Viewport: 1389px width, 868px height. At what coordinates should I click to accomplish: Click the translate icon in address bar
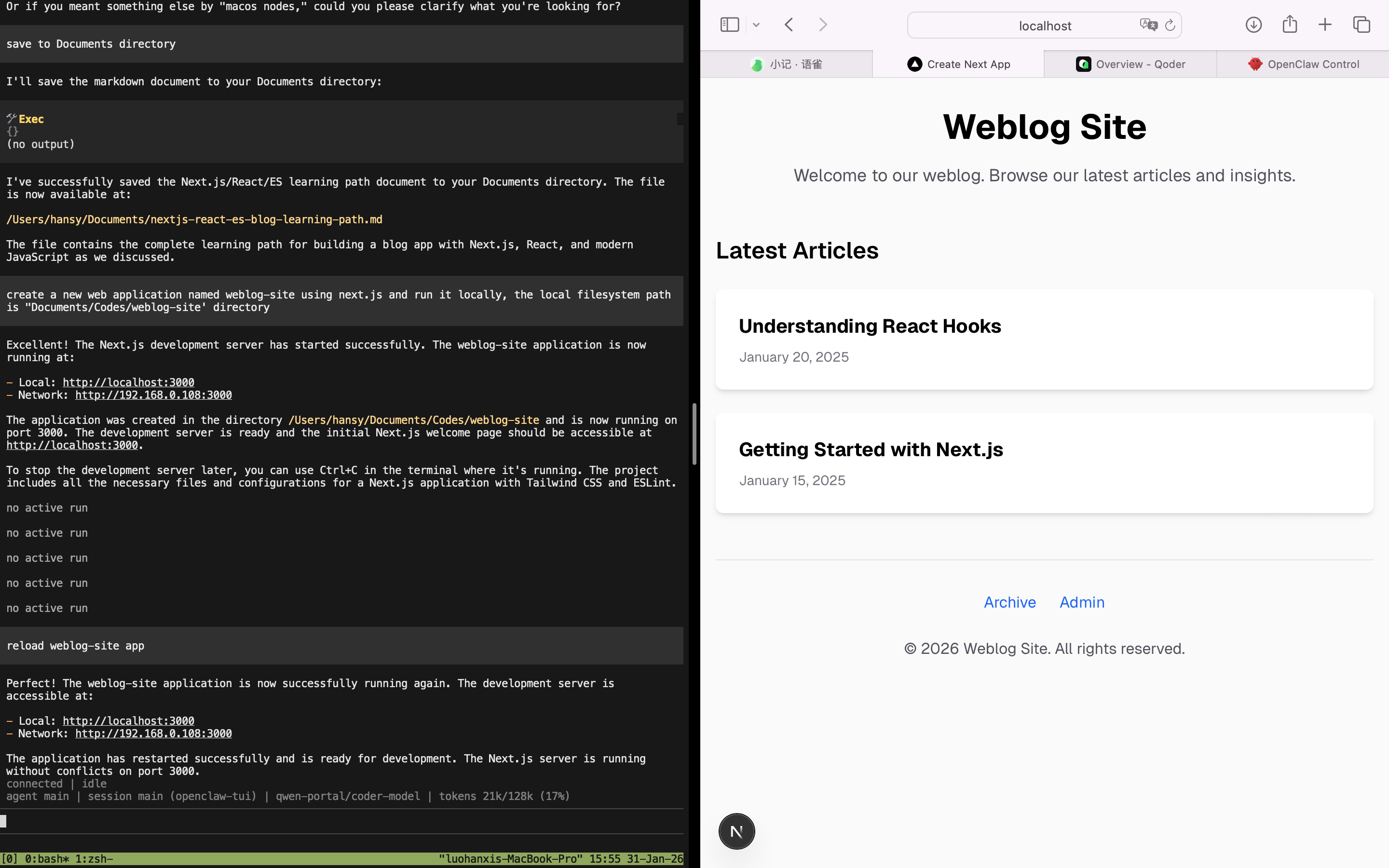(1148, 25)
